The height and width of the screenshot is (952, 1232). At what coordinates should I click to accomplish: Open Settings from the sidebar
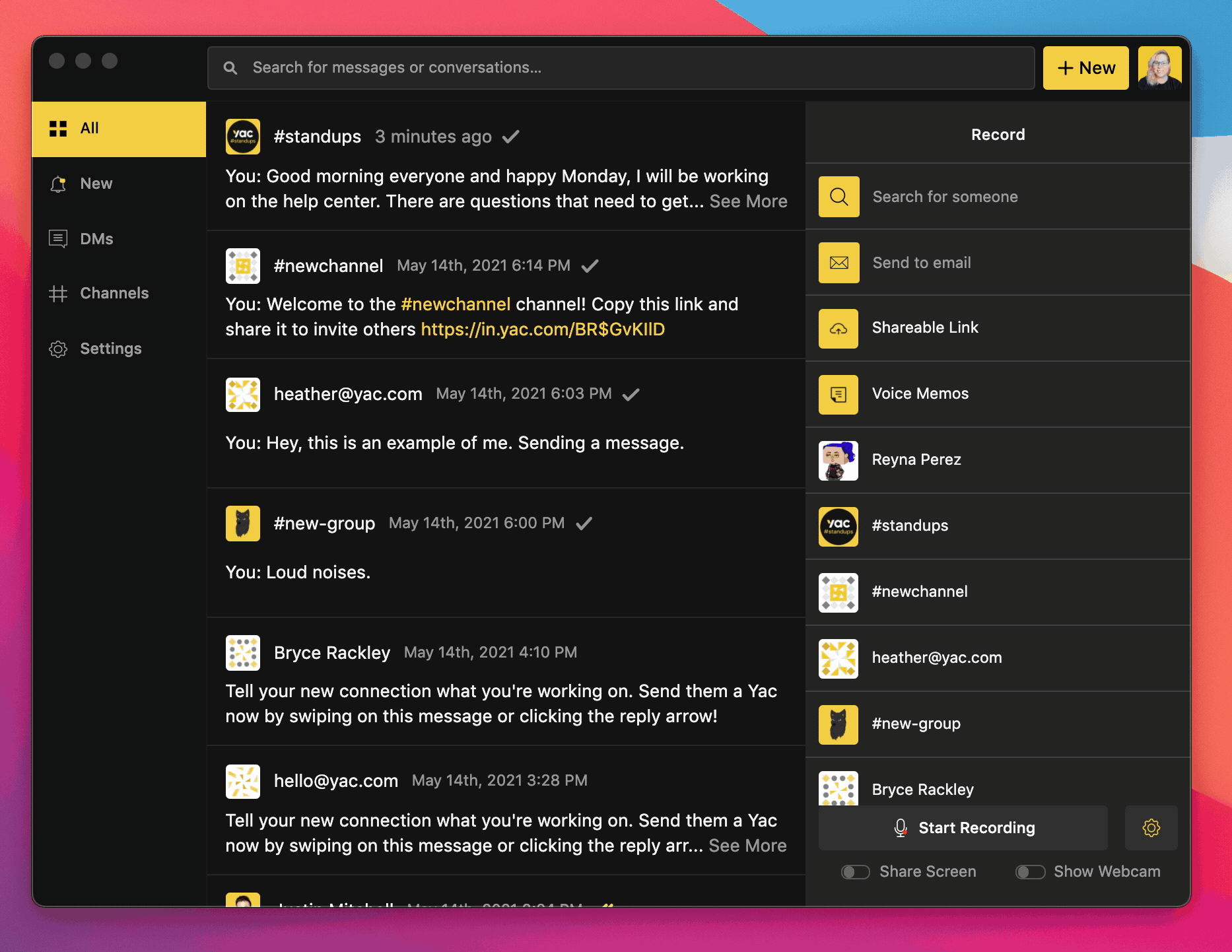pos(119,349)
